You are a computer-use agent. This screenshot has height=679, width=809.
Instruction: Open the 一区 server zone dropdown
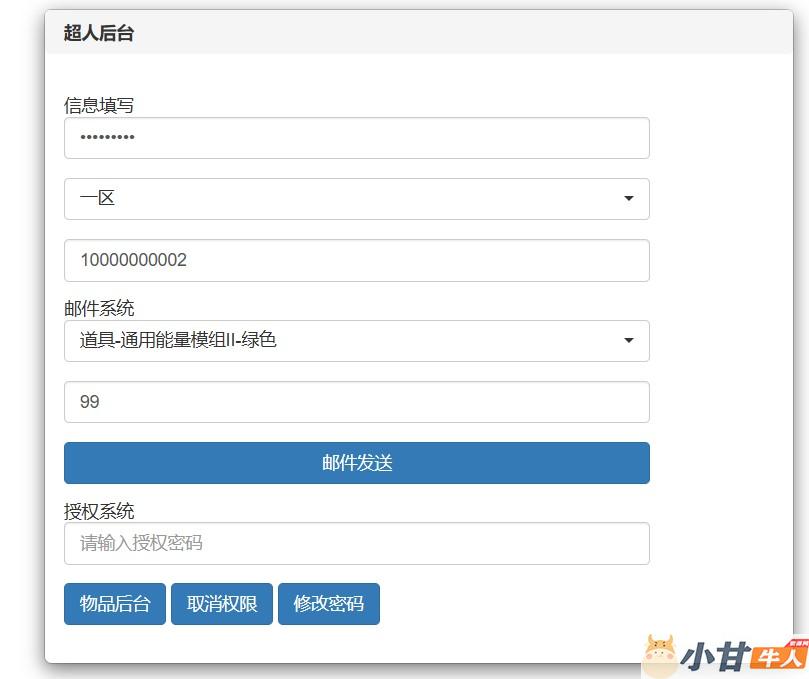point(356,199)
